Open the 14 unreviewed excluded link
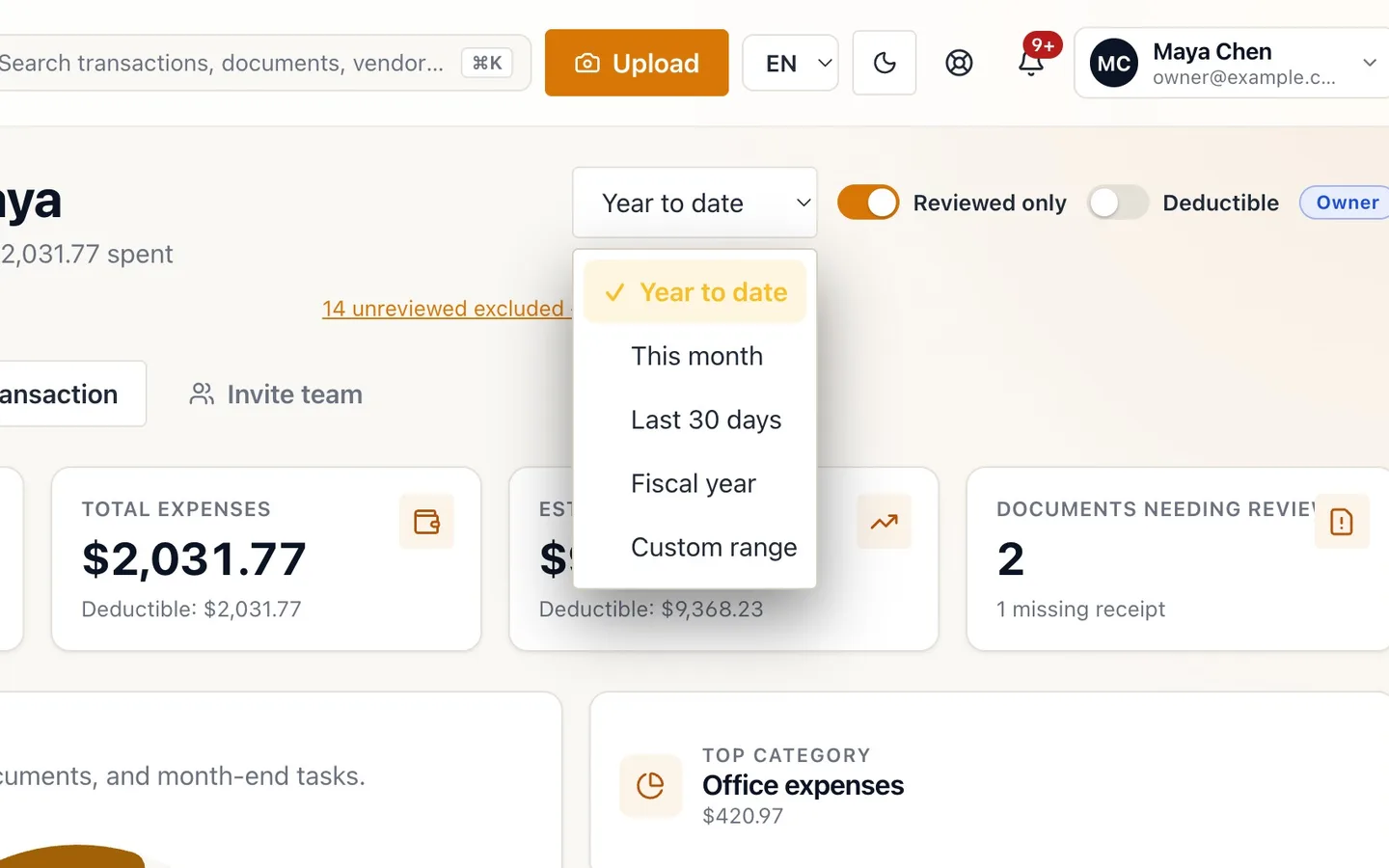Screen dimensions: 1389x868 click(x=446, y=309)
